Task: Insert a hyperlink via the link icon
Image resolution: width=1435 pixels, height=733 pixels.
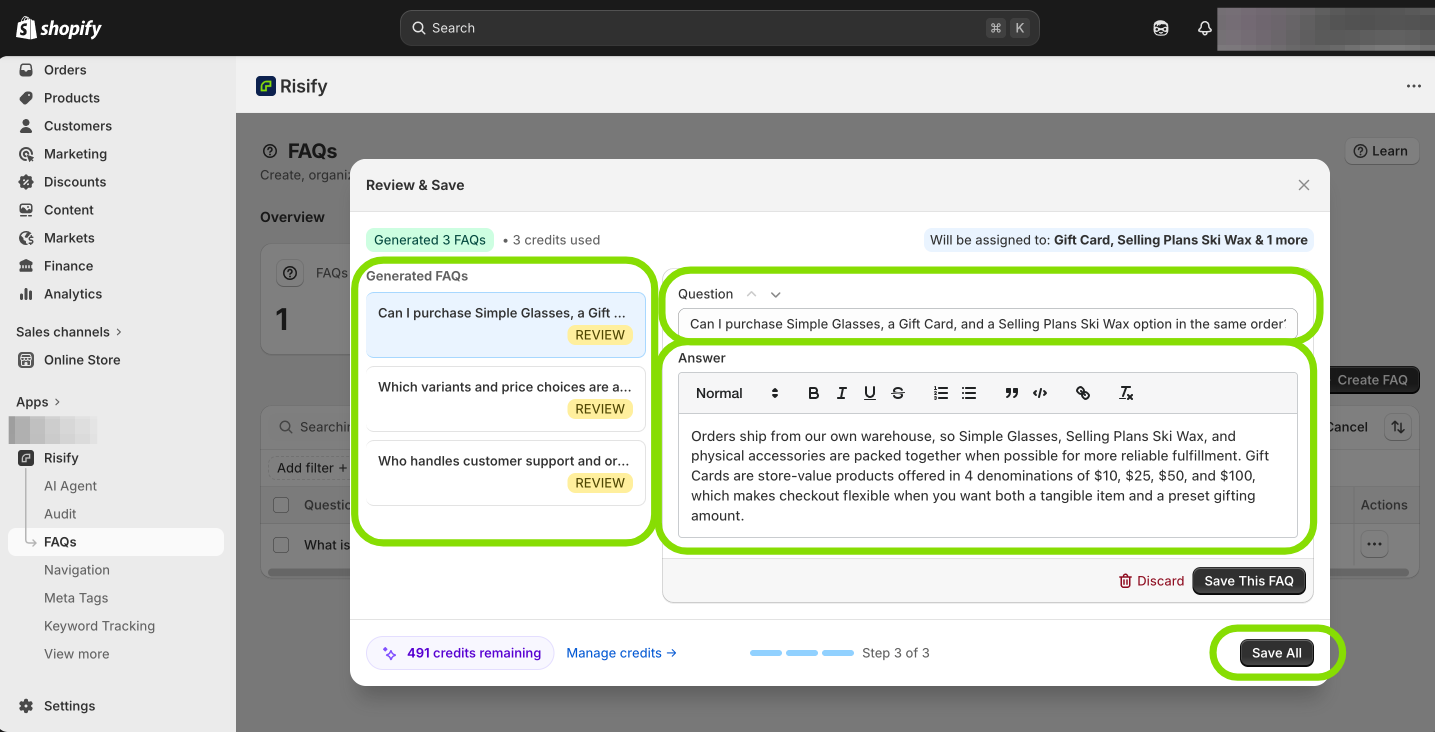Action: pyautogui.click(x=1082, y=393)
